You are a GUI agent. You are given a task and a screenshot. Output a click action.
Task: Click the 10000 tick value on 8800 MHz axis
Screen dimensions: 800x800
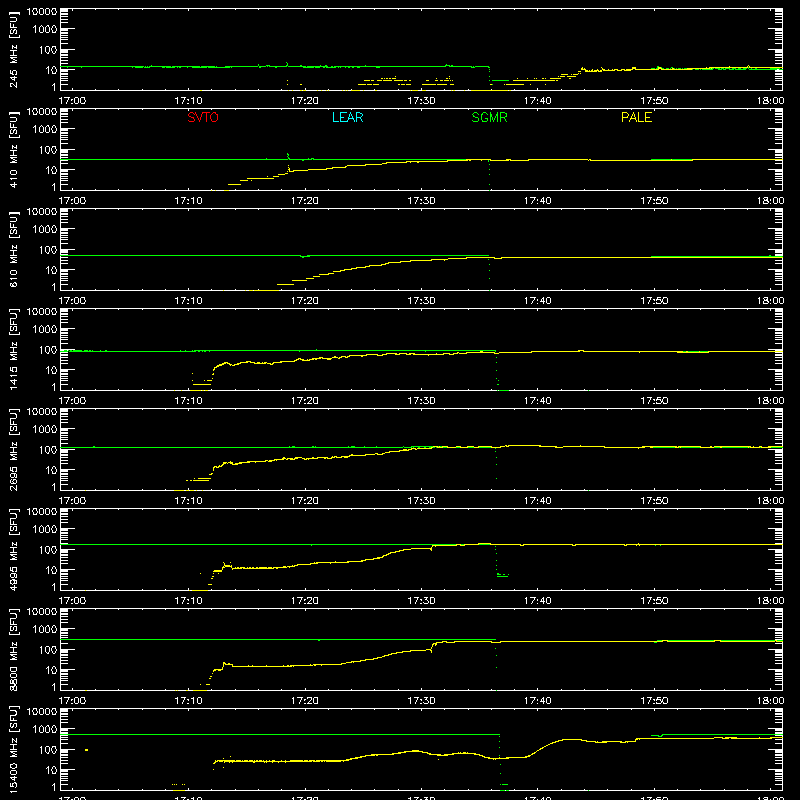(x=42, y=612)
